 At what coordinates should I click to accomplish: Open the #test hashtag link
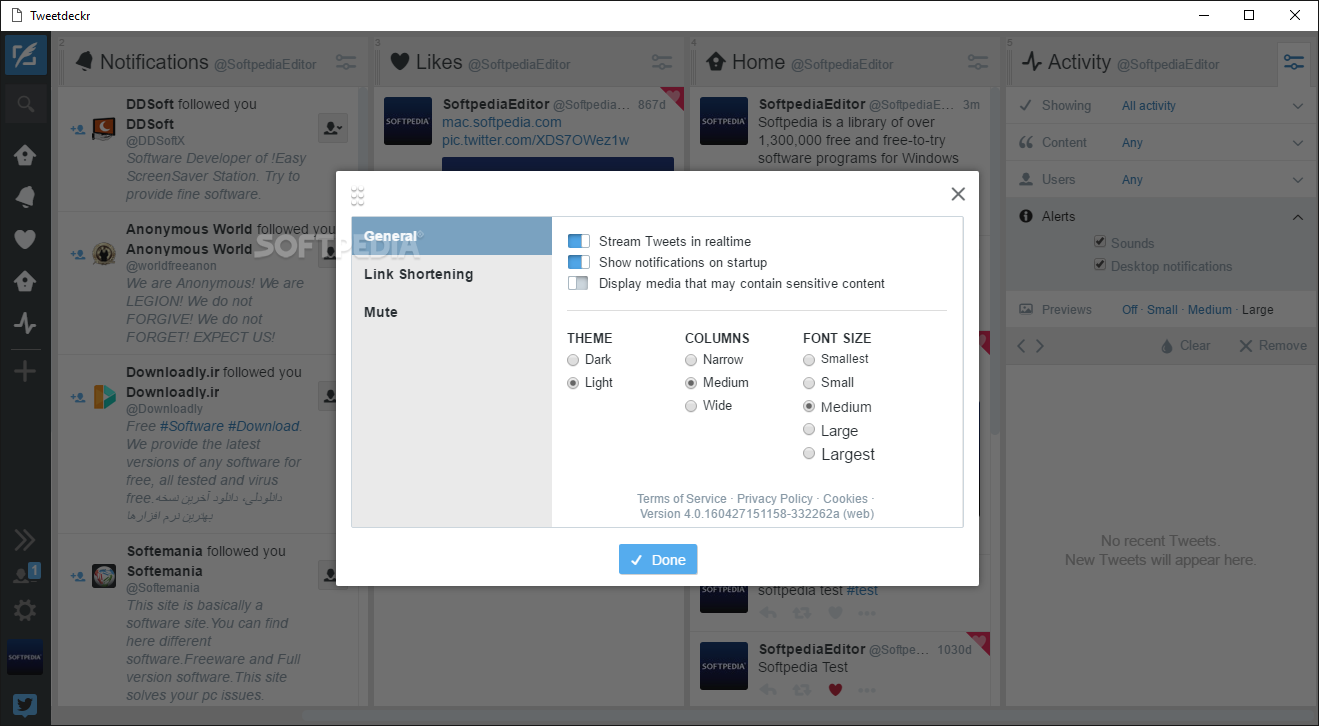(862, 590)
